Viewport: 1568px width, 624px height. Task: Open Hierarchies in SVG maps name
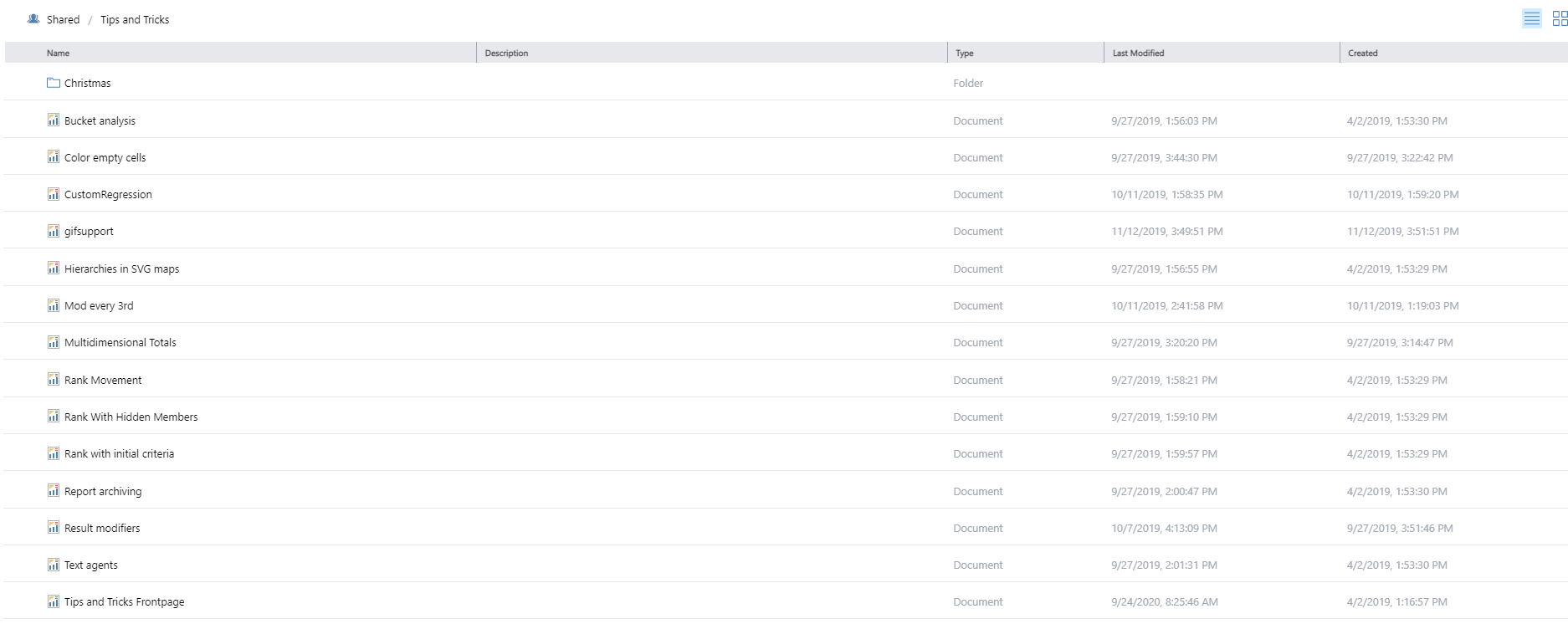point(121,269)
